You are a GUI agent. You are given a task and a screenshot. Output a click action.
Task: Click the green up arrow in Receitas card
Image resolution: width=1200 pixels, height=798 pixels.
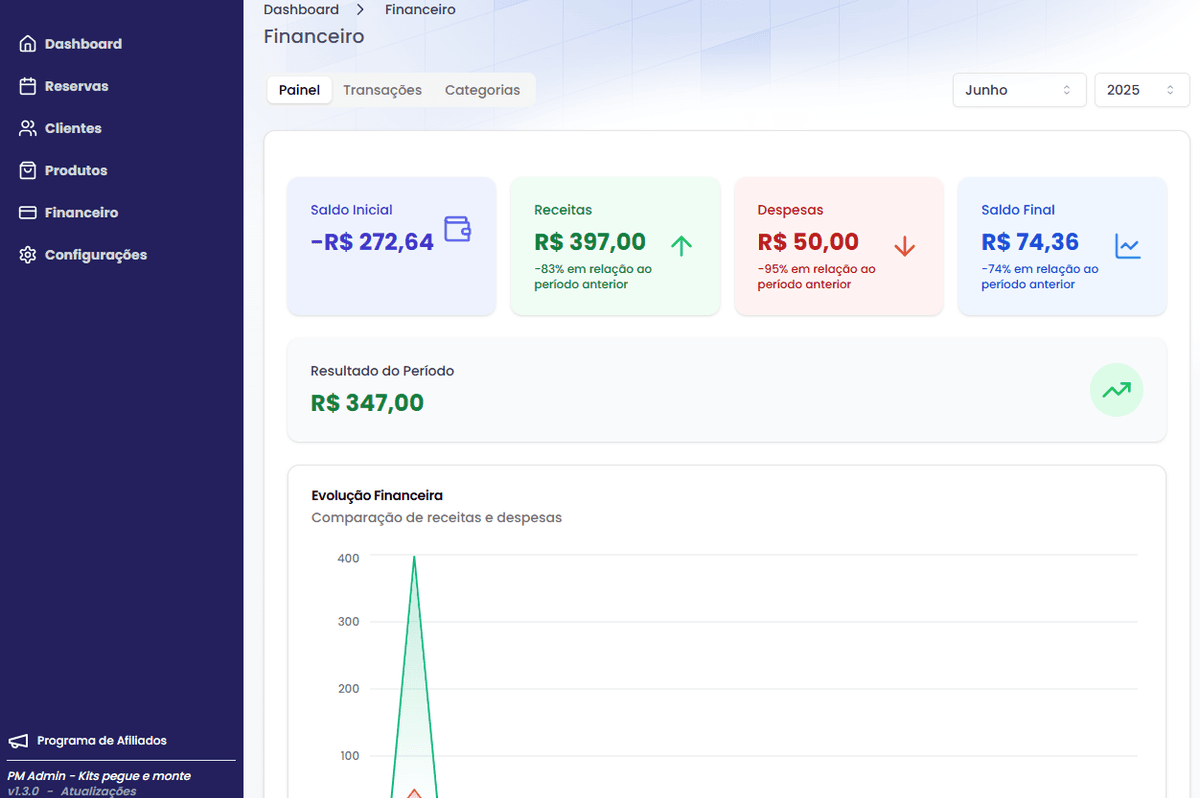681,246
